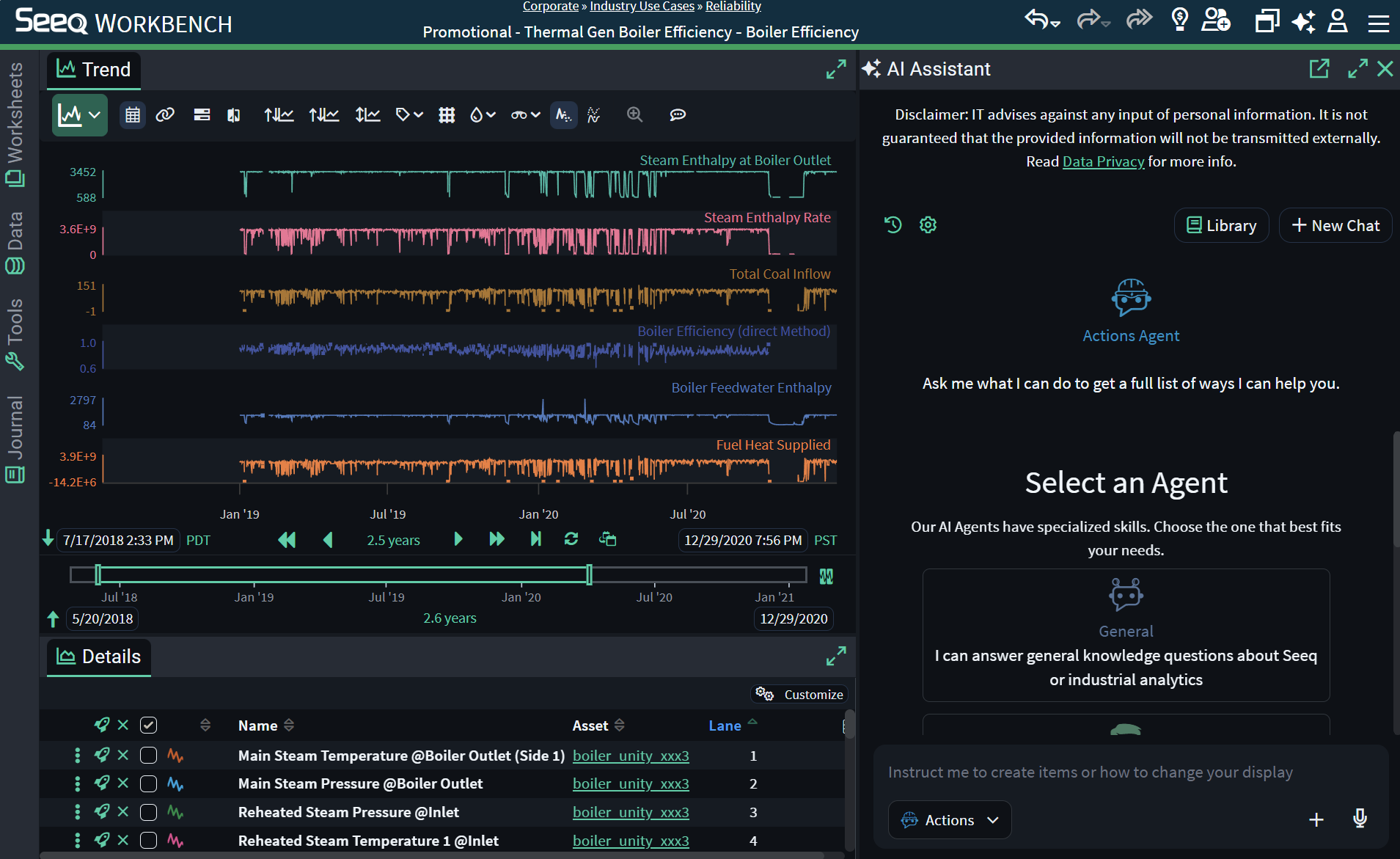
Task: Open the annotation comment bubble icon
Action: 678,115
